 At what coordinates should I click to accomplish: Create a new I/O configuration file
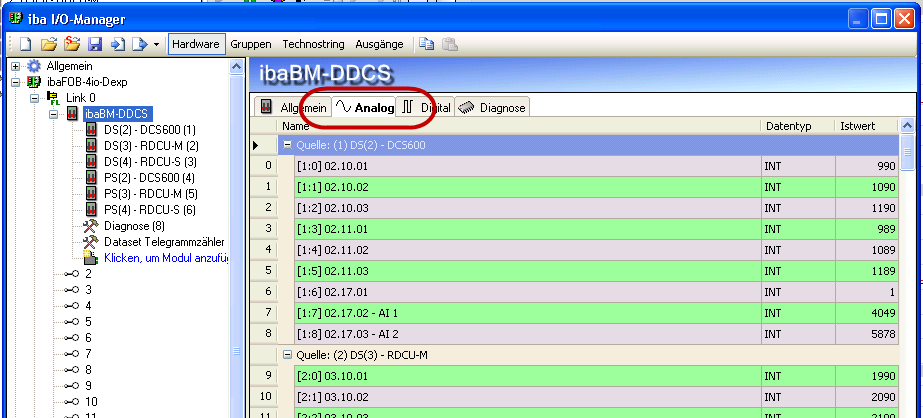25,44
